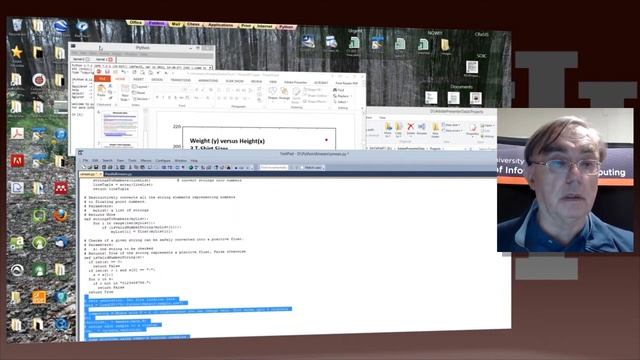Open the FILE tab in PowerPoint
This screenshot has height=360, width=640.
[x=102, y=79]
